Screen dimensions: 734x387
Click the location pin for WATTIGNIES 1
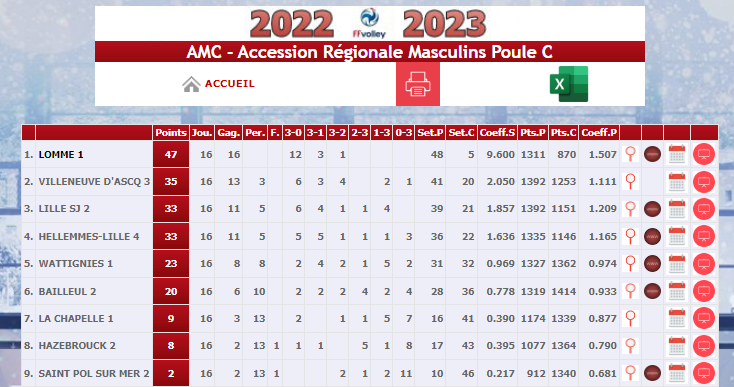coord(631,263)
